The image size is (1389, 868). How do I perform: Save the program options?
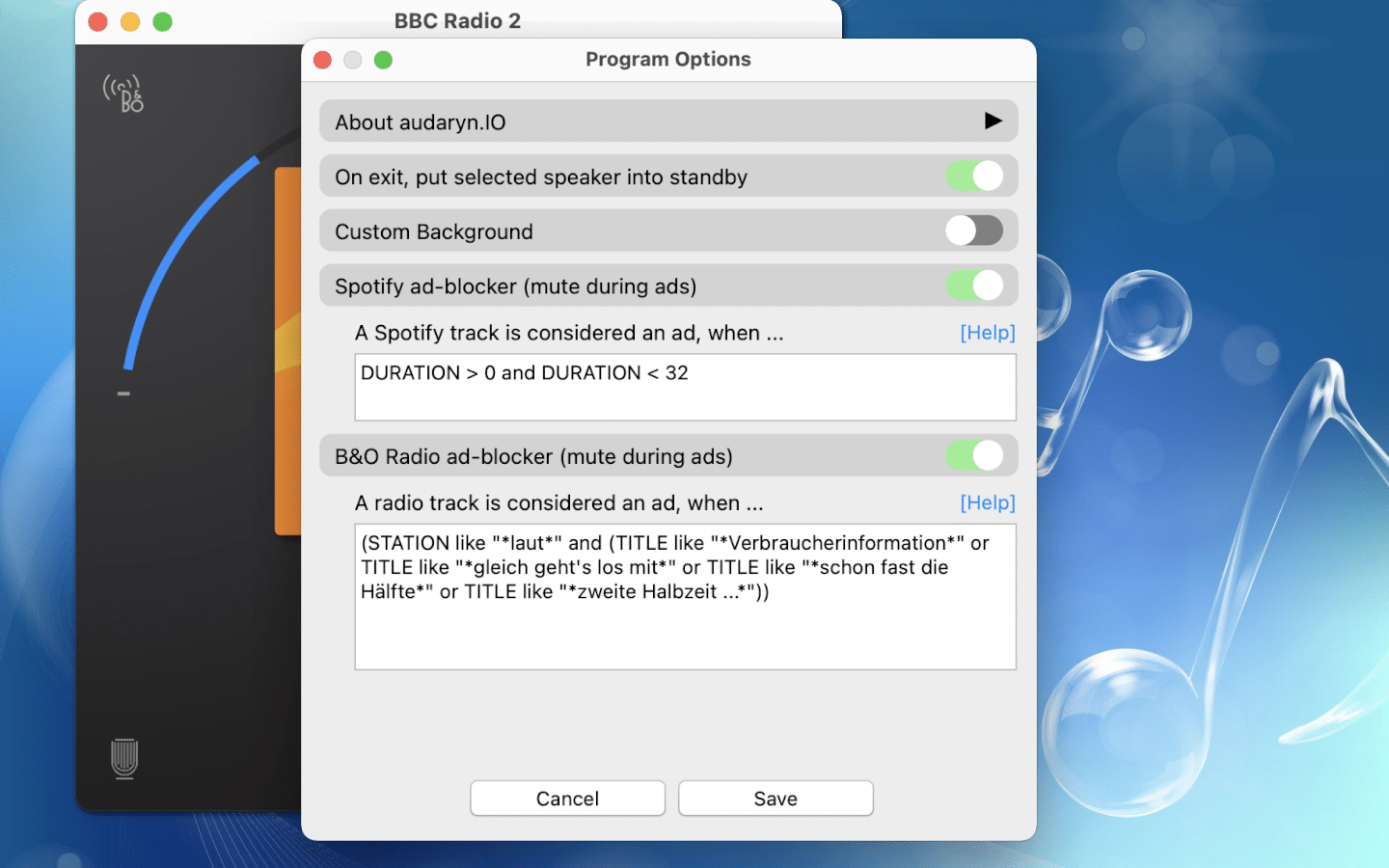[x=776, y=799]
